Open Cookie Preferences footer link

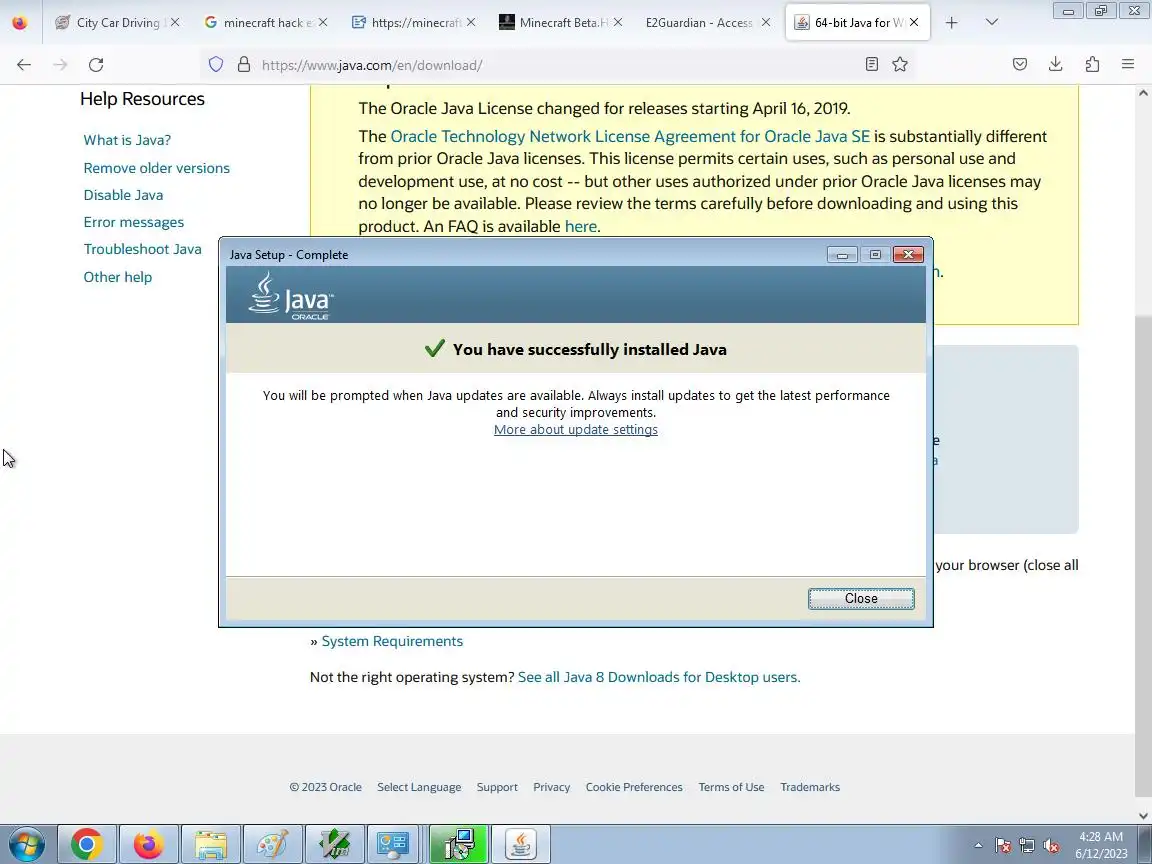point(634,787)
